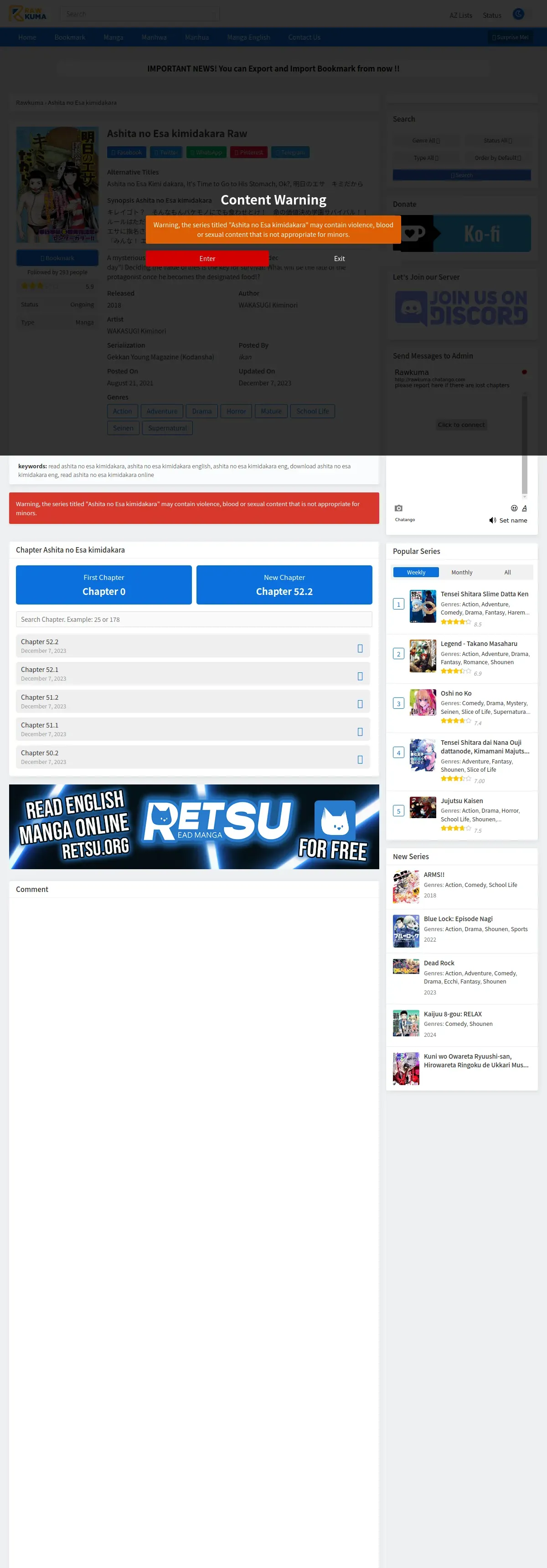The height and width of the screenshot is (1568, 547).
Task: Open Dead Rock series link
Action: [x=439, y=963]
